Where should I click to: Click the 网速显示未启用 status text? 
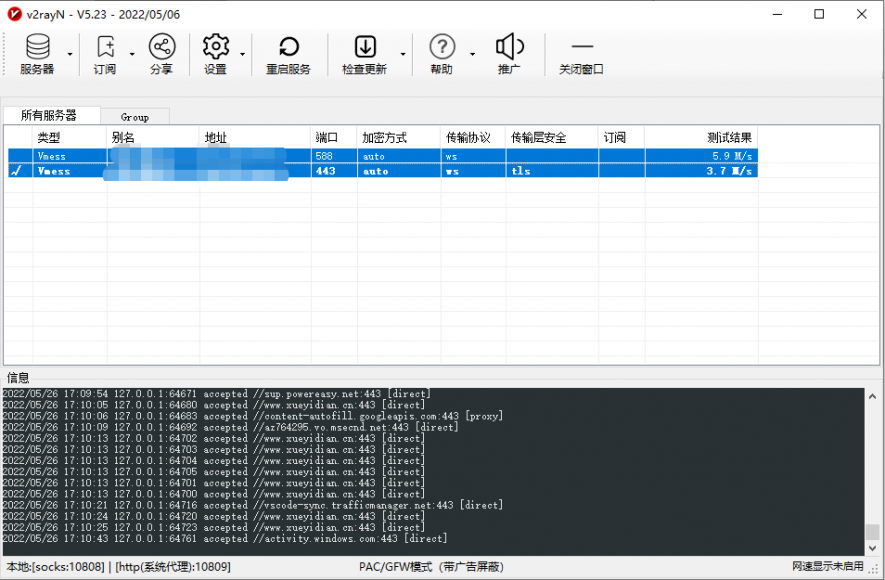click(827, 566)
